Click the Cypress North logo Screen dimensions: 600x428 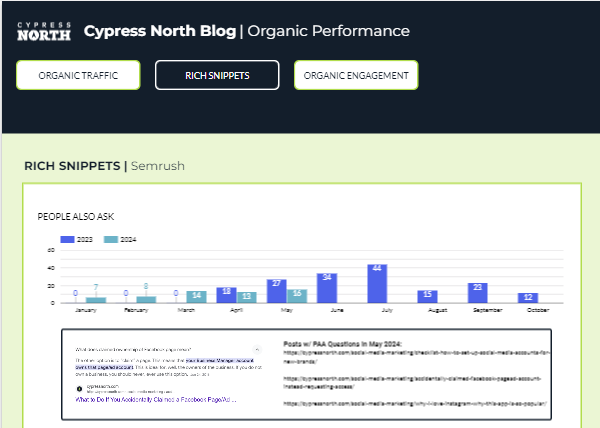[x=44, y=31]
